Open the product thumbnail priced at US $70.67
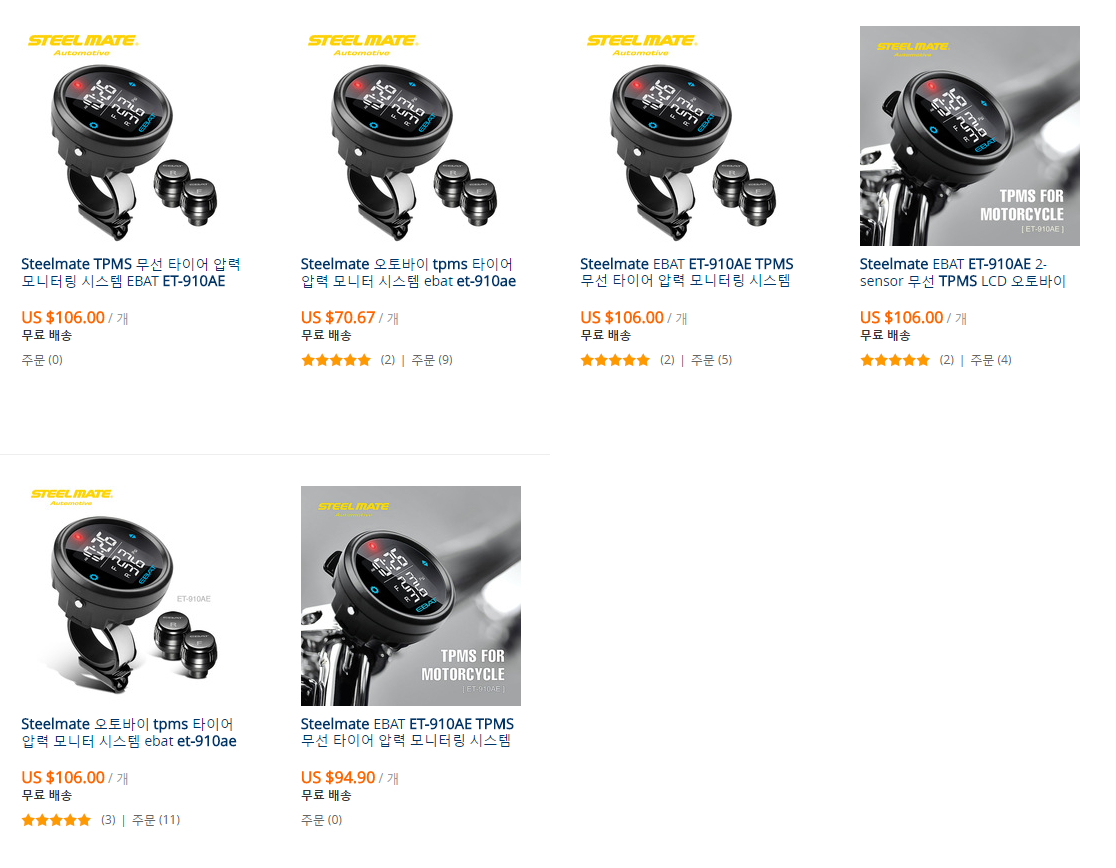The height and width of the screenshot is (868, 1116). tap(410, 136)
